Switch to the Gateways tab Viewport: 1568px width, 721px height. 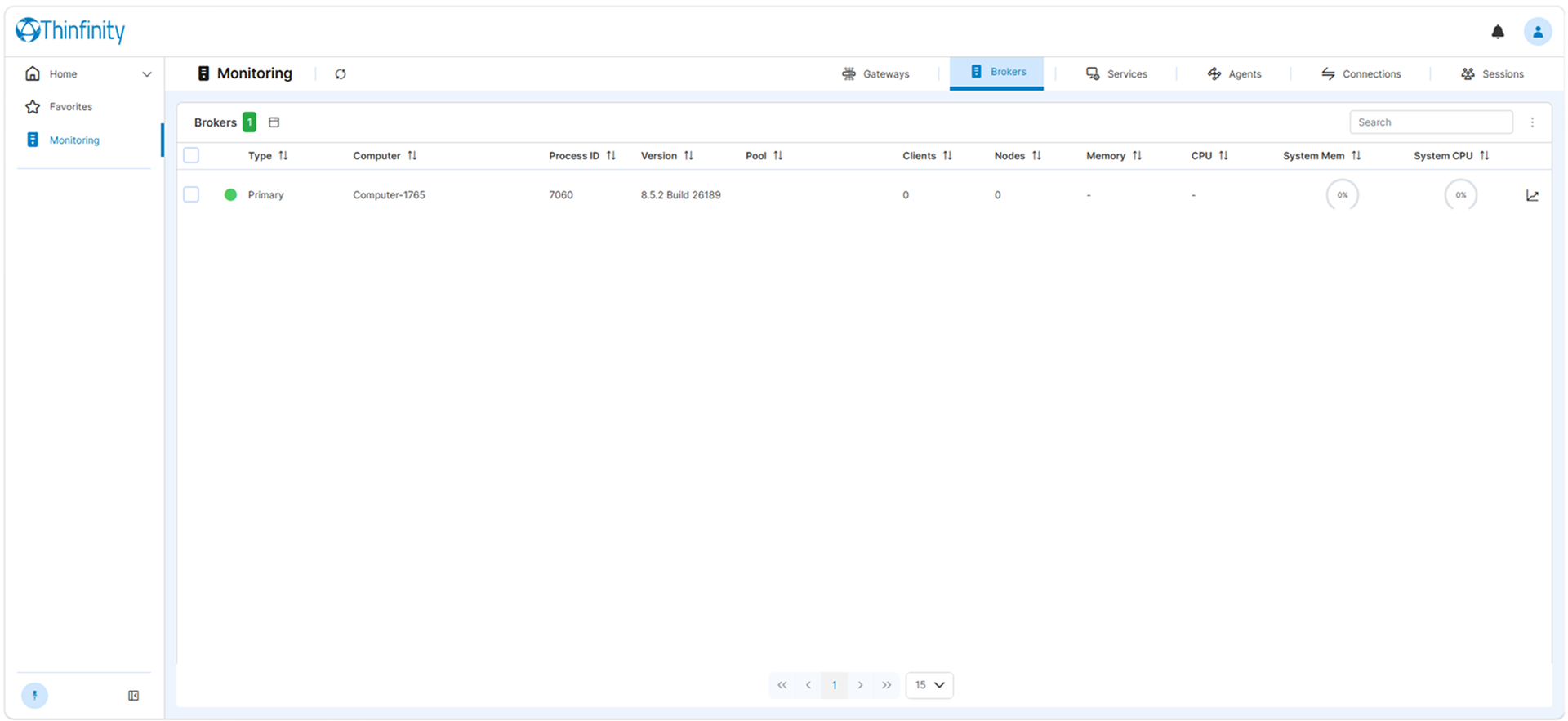pyautogui.click(x=875, y=74)
